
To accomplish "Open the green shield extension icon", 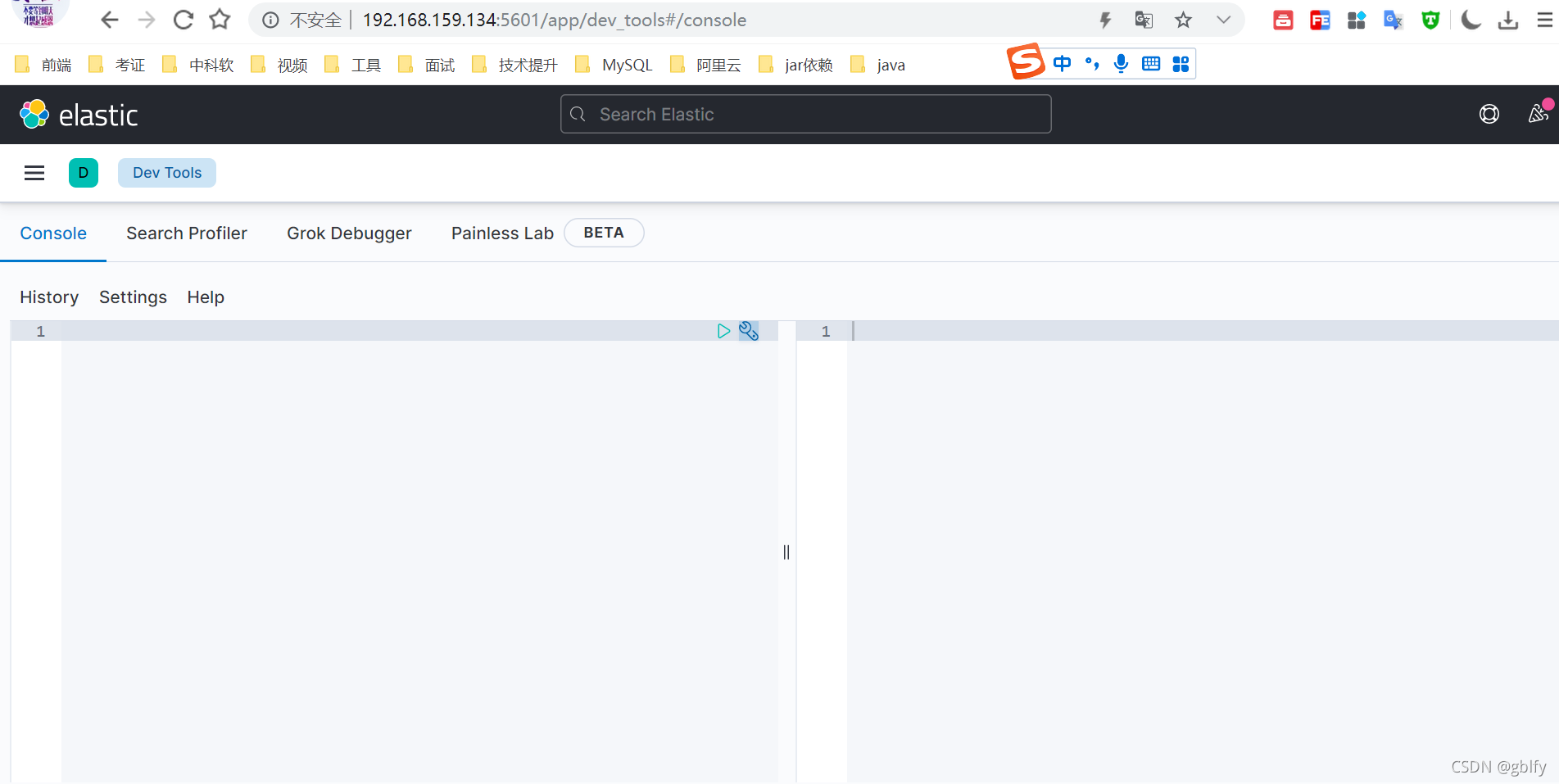I will click(1430, 20).
